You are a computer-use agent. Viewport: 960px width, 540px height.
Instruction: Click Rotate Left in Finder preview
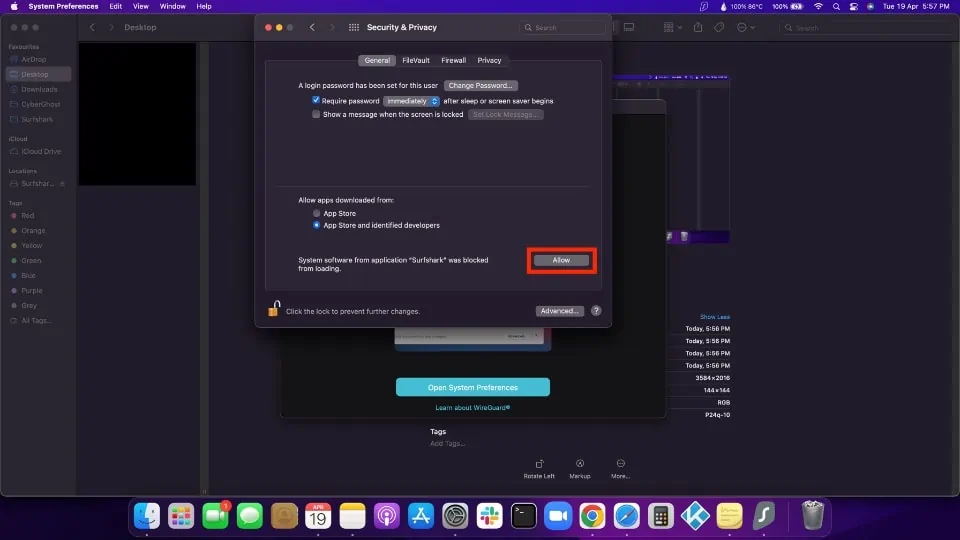tap(539, 469)
